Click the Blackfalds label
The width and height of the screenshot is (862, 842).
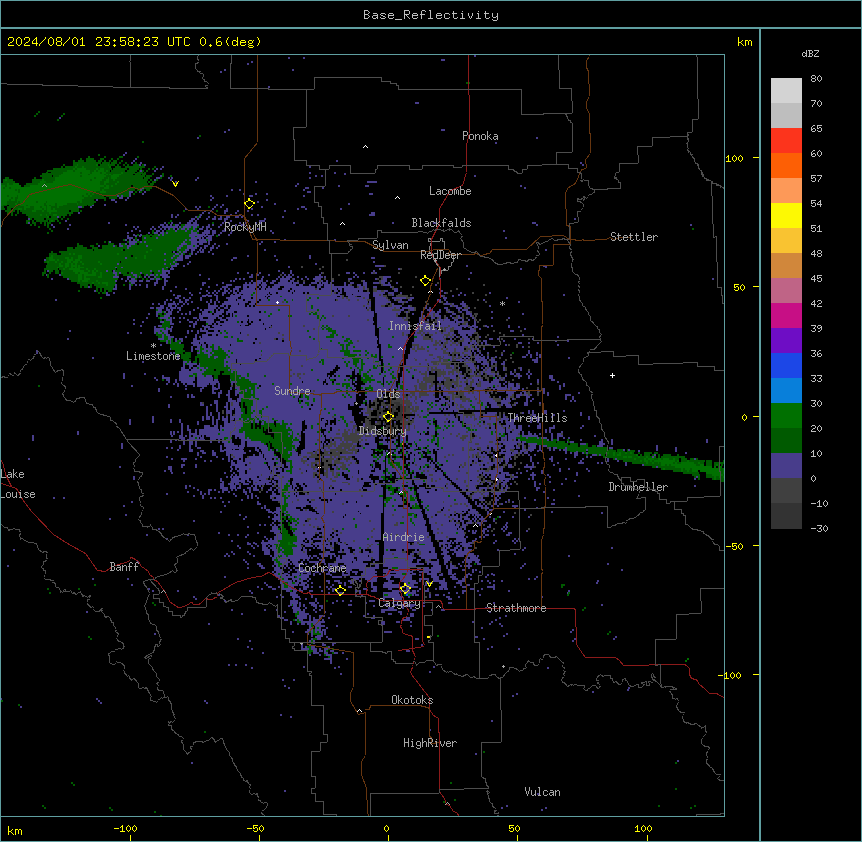pos(441,223)
